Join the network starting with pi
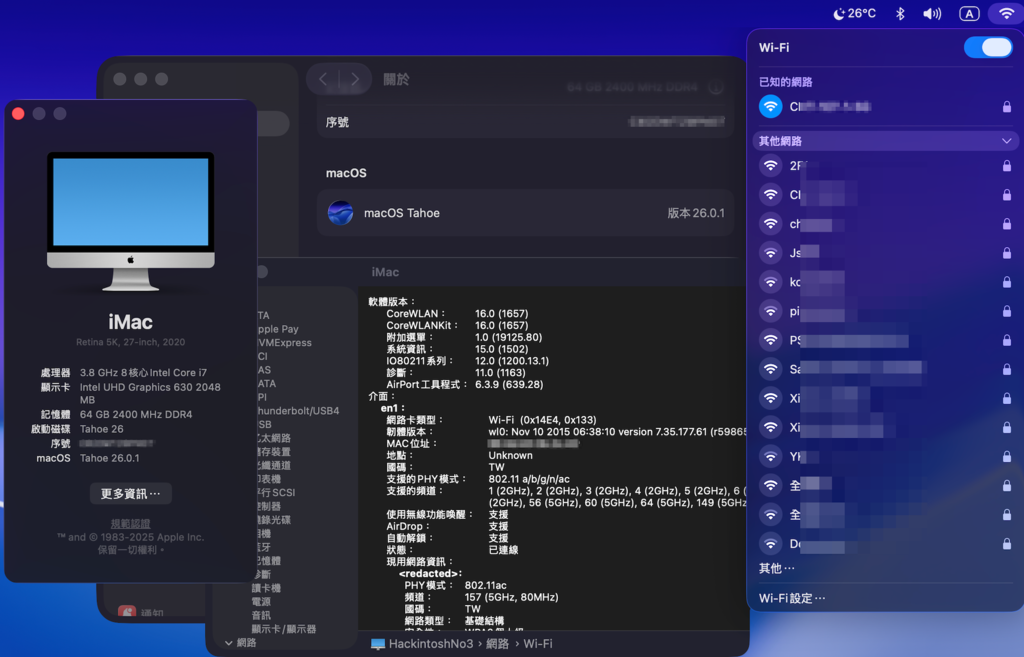 coord(885,311)
